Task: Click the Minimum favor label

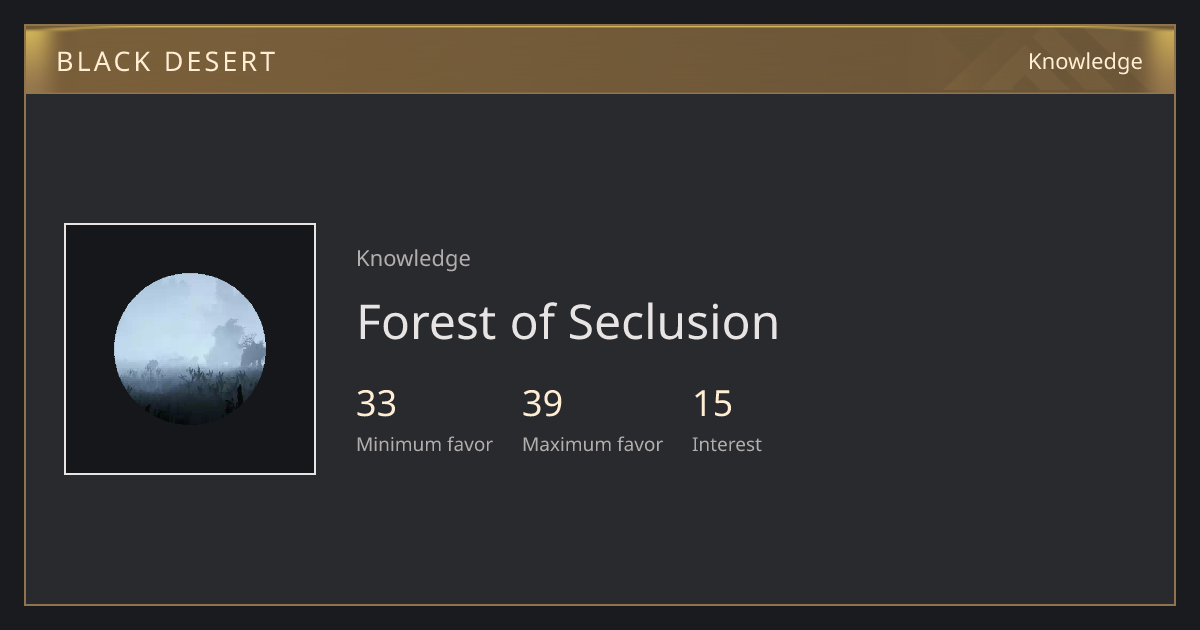Action: click(x=424, y=445)
